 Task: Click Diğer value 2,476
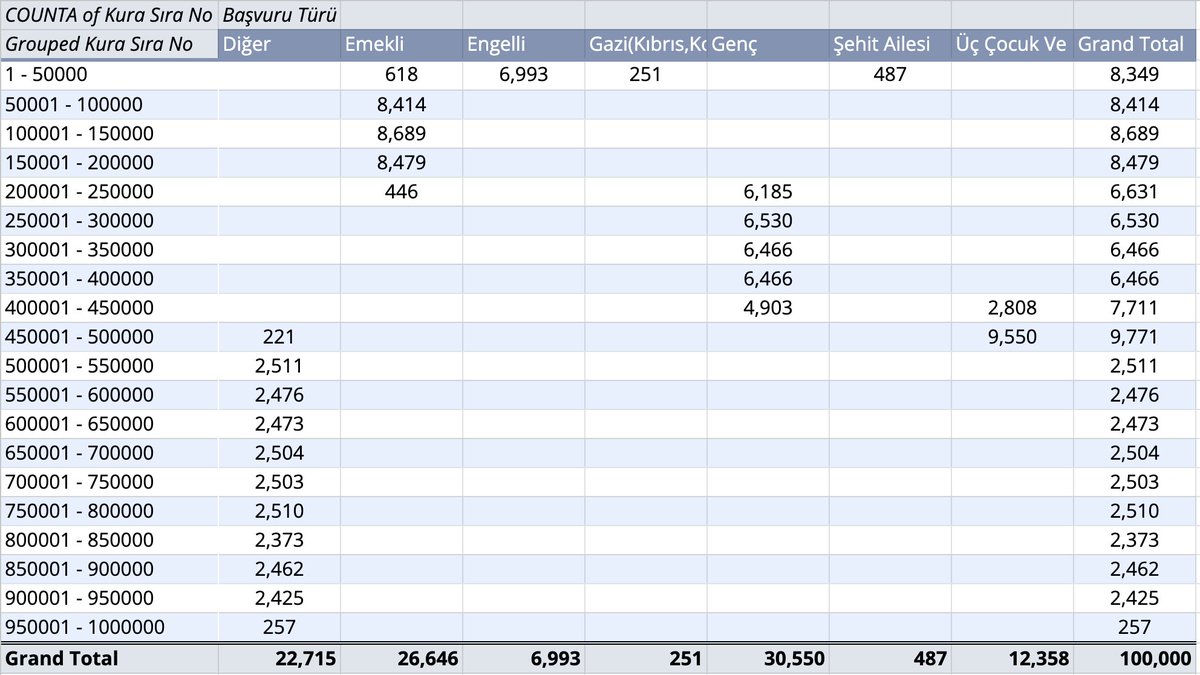pyautogui.click(x=279, y=394)
